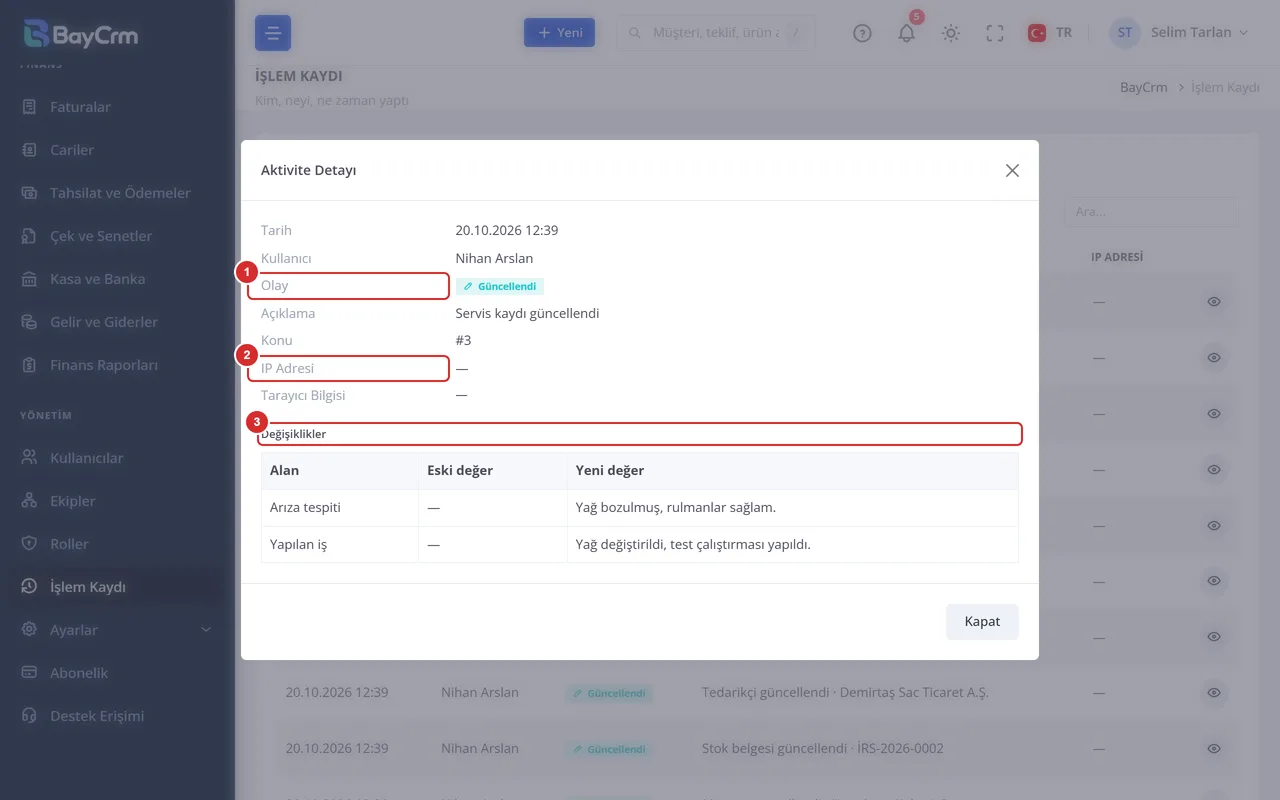The width and height of the screenshot is (1280, 800).
Task: Open Çek ve Senetler in sidebar
Action: click(x=101, y=236)
